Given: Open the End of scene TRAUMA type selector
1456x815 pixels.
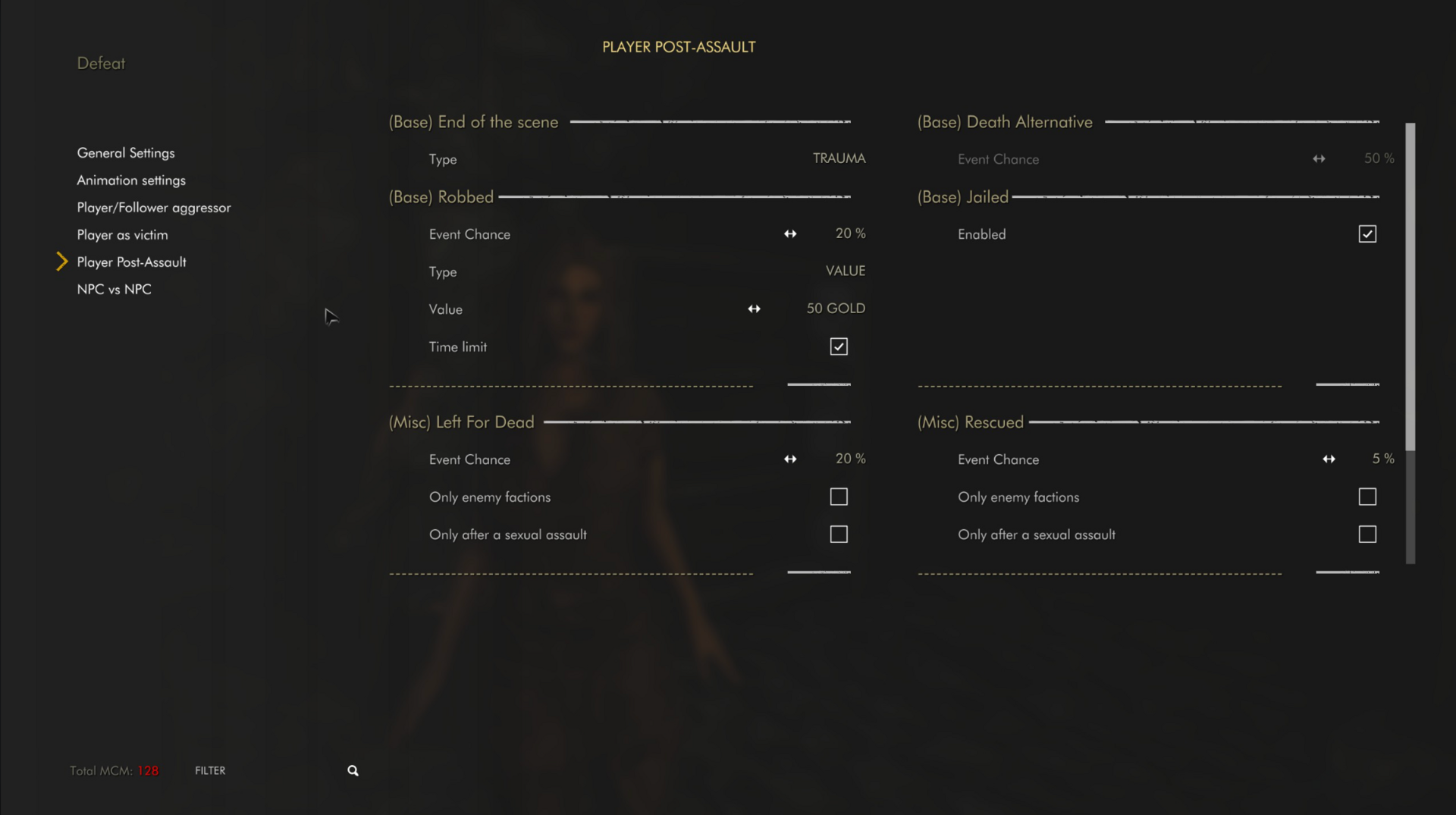Looking at the screenshot, I should click(839, 158).
